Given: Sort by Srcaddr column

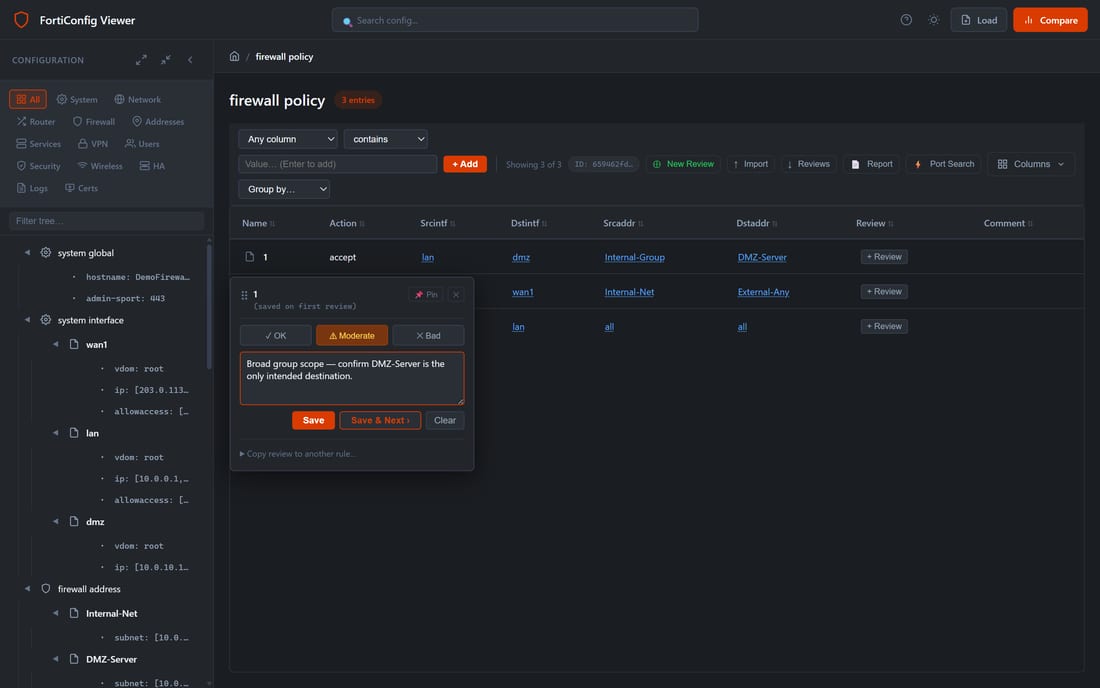Looking at the screenshot, I should click(623, 223).
